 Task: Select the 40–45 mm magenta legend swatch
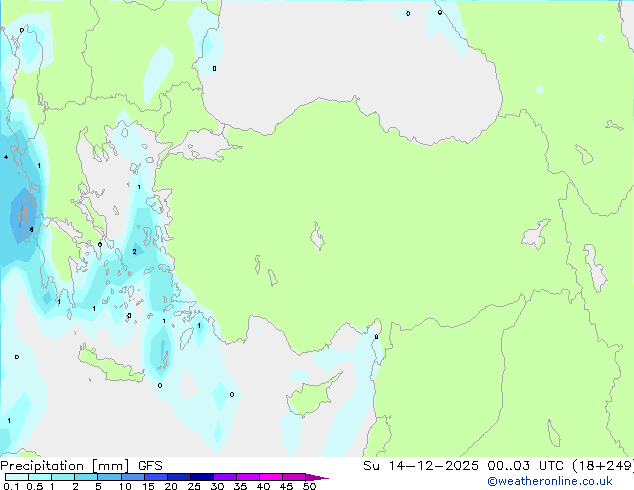point(271,477)
